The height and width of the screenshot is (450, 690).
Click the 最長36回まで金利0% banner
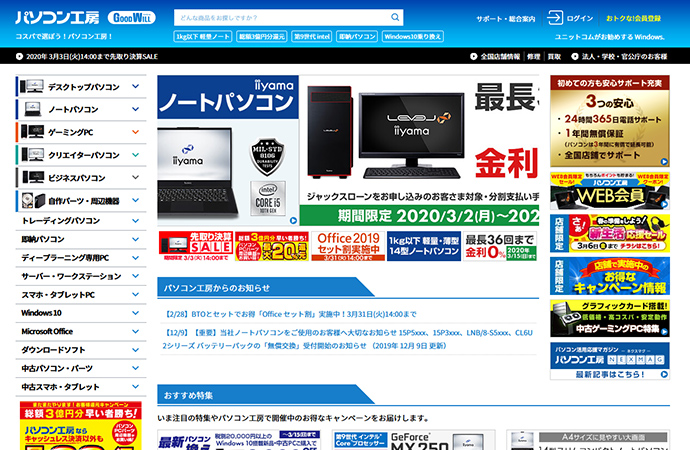coord(500,246)
